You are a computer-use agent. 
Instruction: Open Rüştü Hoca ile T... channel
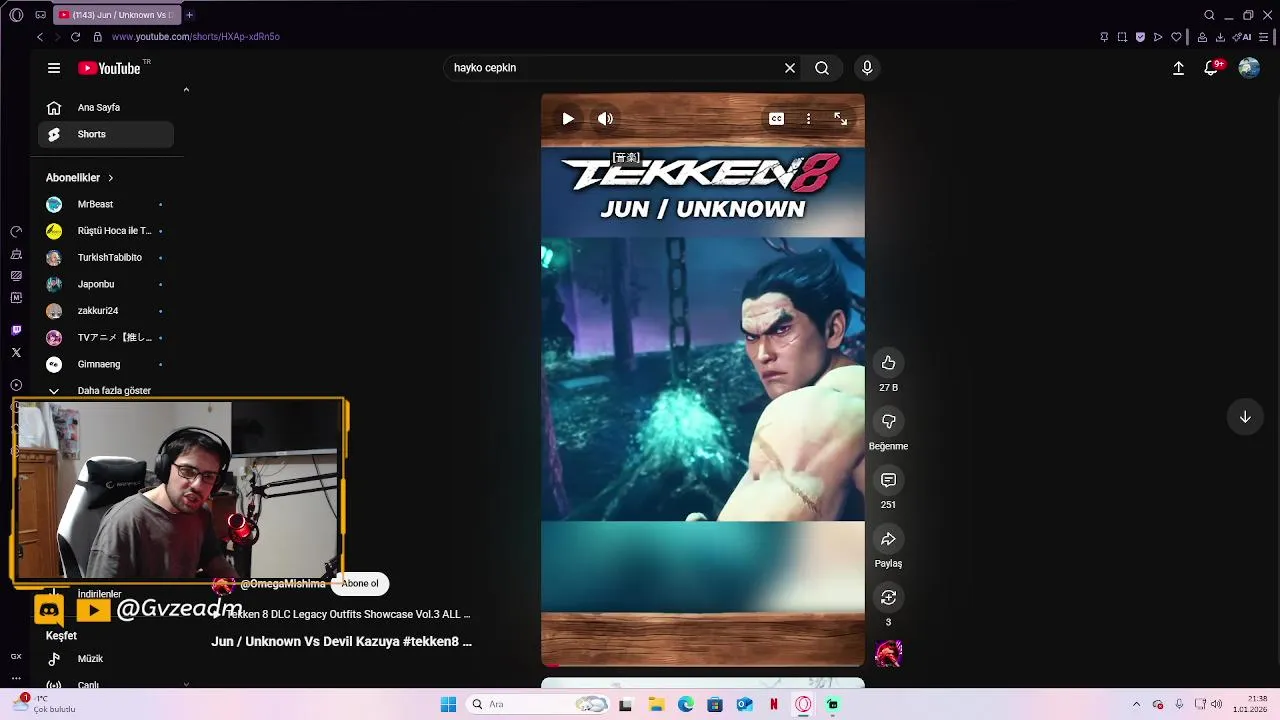106,231
